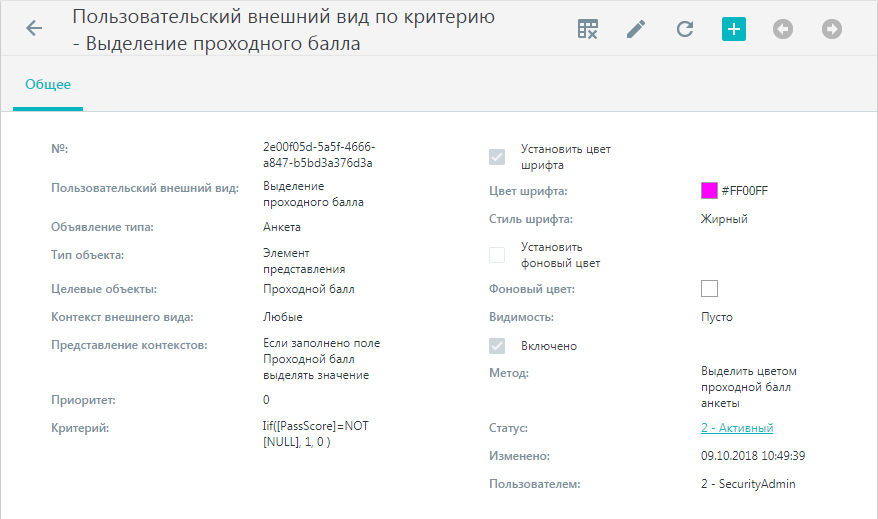Go to next record circle arrow
This screenshot has height=519, width=878.
[x=832, y=29]
